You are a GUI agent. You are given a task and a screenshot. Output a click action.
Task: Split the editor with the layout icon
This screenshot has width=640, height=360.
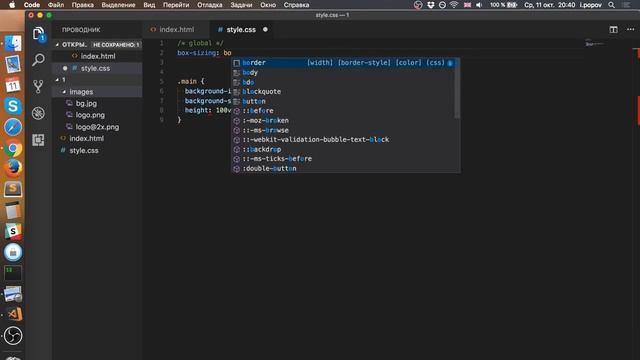pyautogui.click(x=613, y=29)
